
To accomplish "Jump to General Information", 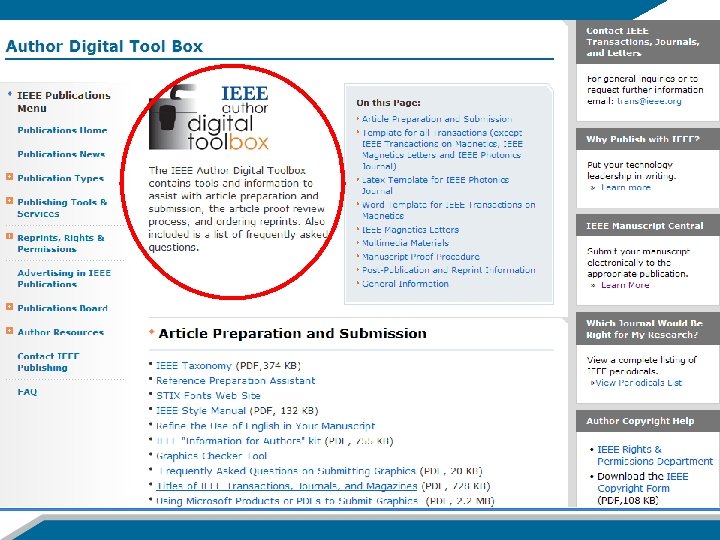I will coord(405,284).
